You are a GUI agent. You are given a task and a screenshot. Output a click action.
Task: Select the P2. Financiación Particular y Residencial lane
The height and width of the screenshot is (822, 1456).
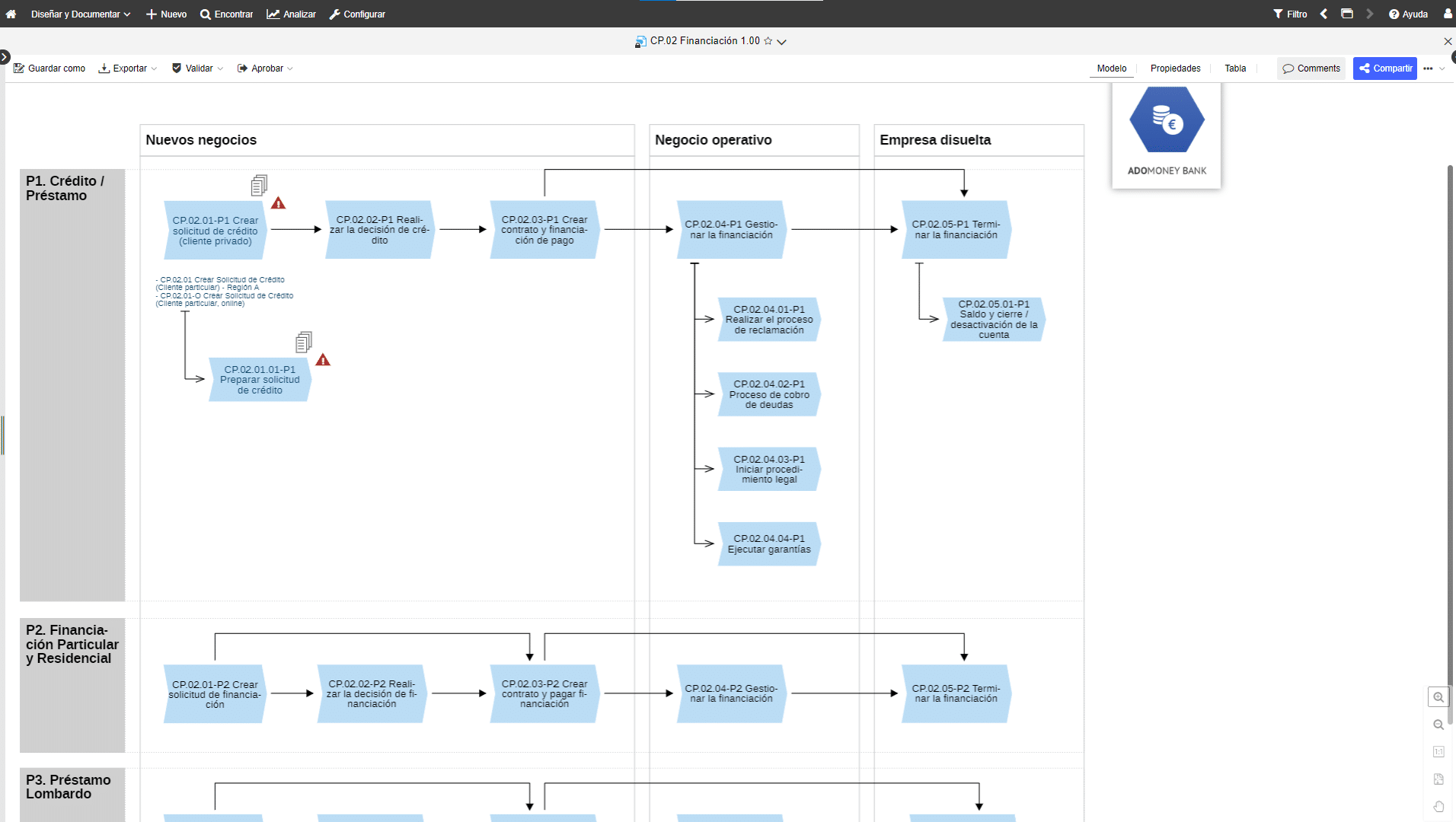[x=72, y=685]
